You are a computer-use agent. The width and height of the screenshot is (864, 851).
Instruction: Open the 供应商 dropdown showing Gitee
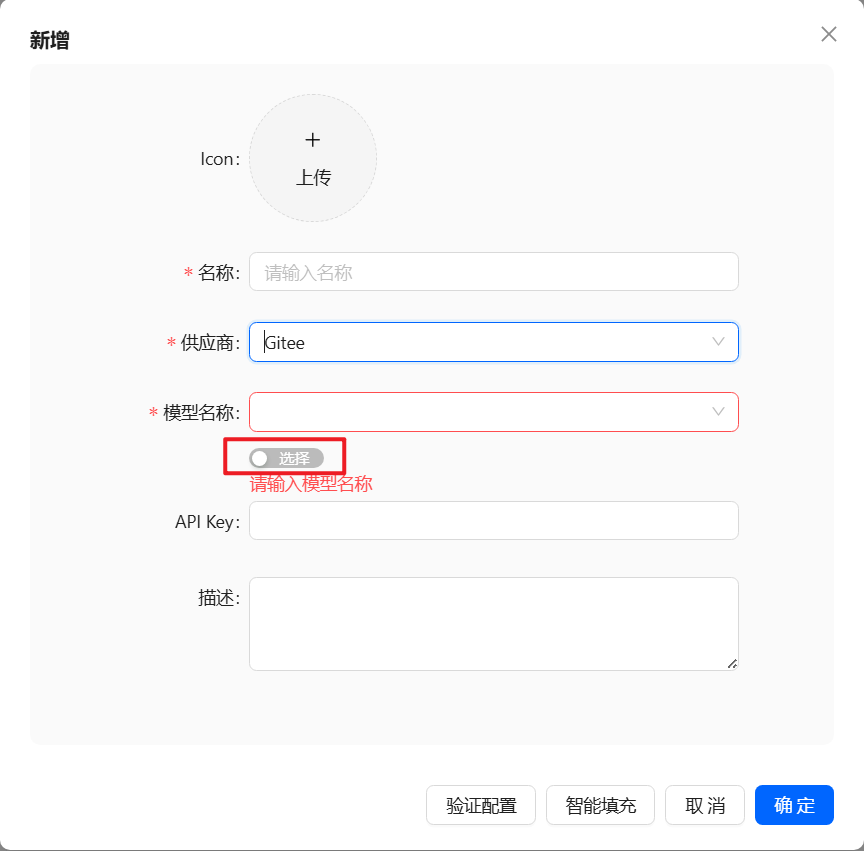(x=480, y=342)
